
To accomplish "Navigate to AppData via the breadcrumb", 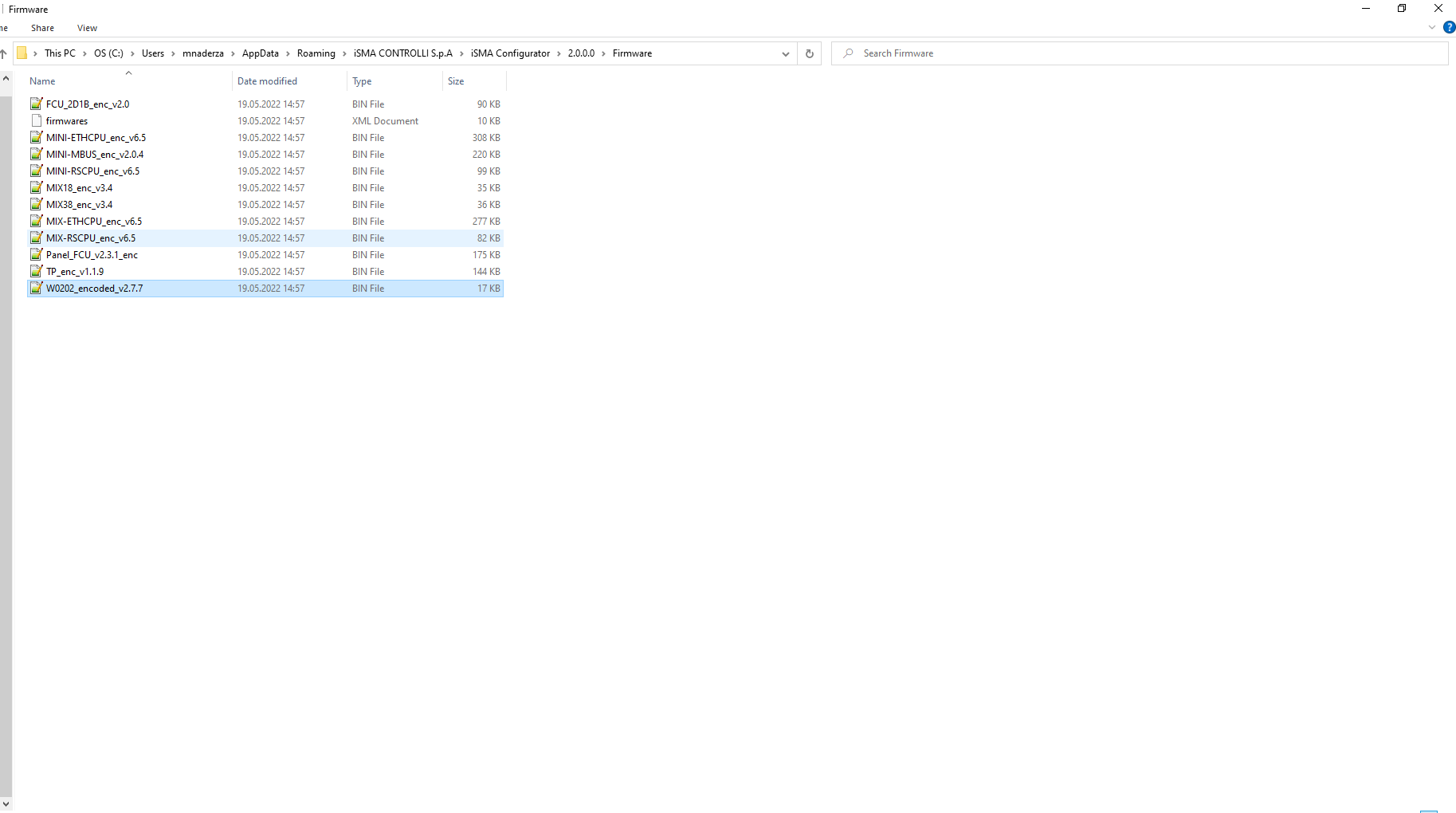I will (261, 53).
